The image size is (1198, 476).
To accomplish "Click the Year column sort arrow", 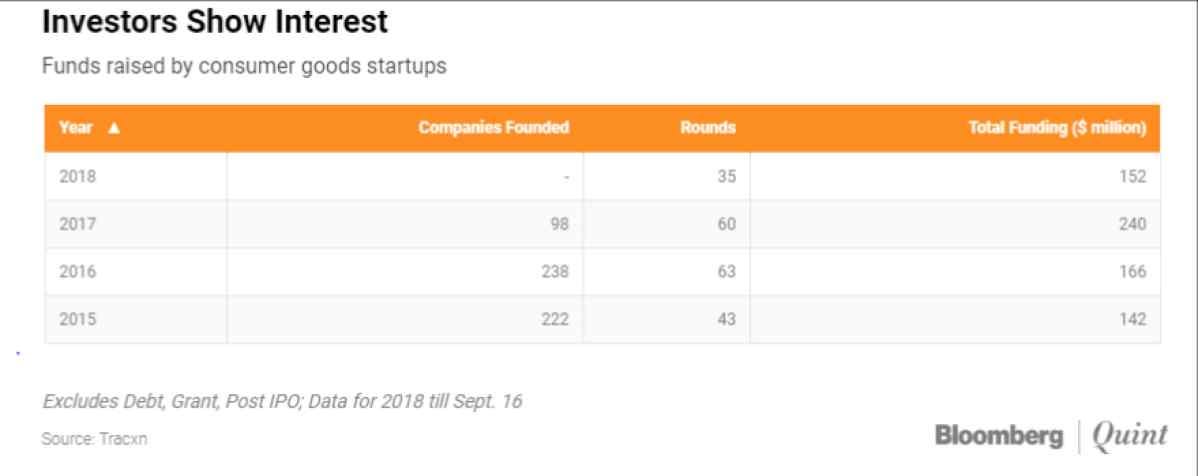I will tap(114, 128).
